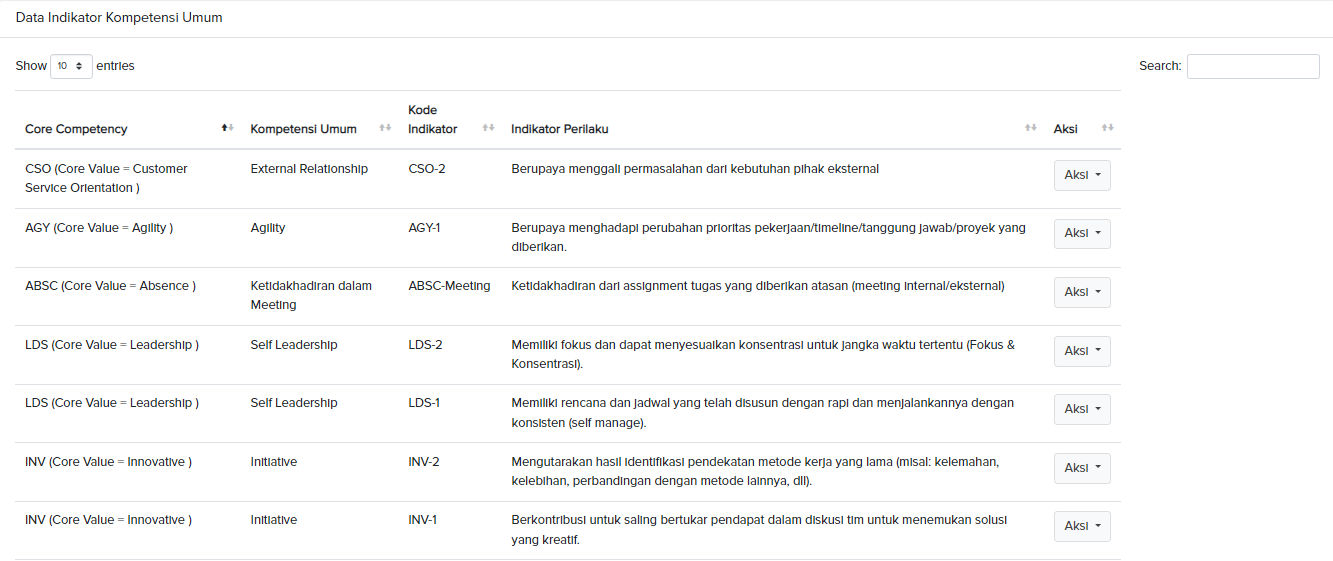Focus the Search input field
This screenshot has width=1333, height=561.
point(1252,66)
